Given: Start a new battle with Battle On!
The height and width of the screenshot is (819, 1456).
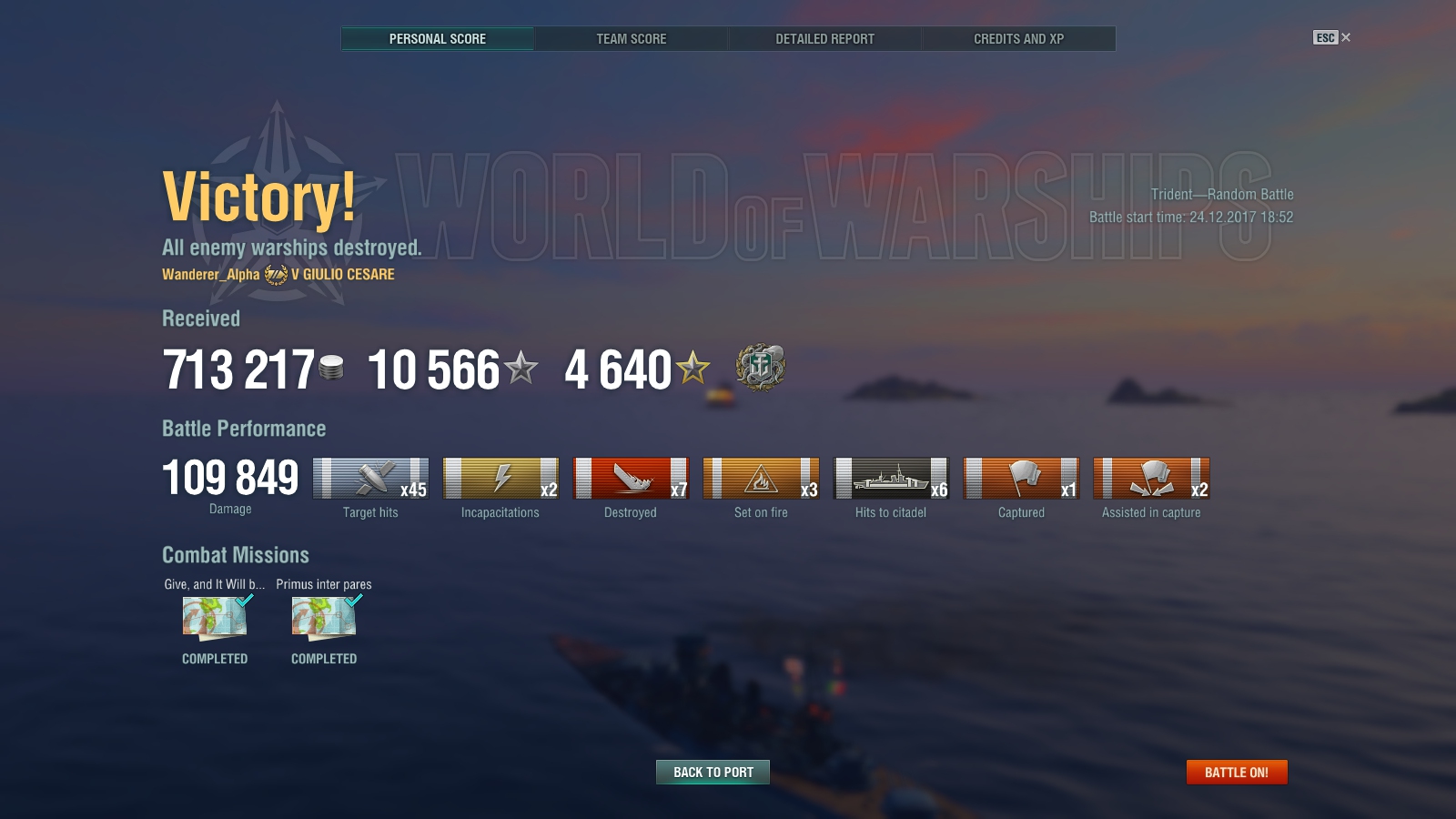Looking at the screenshot, I should point(1237,773).
